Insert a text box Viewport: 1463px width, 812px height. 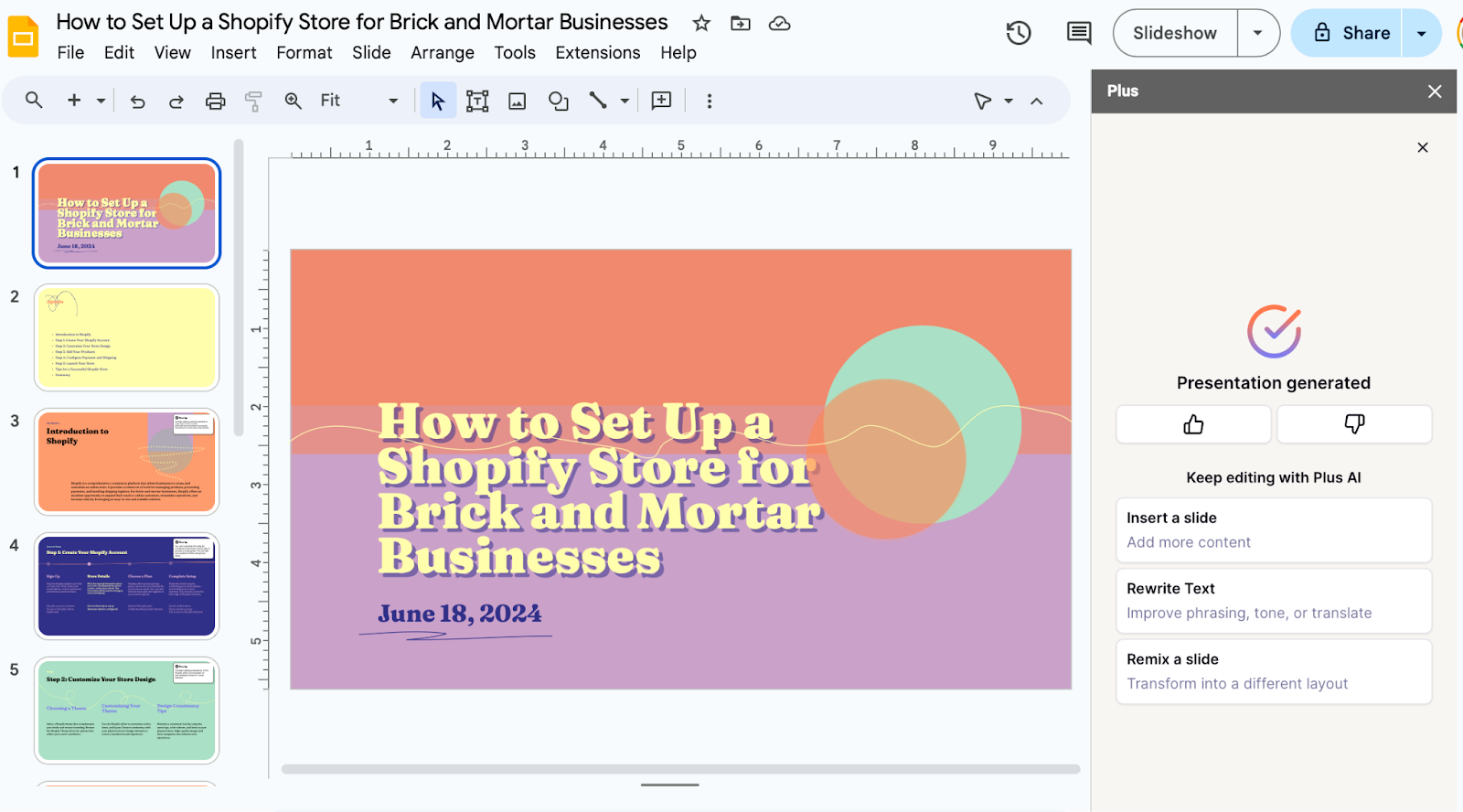pos(477,101)
